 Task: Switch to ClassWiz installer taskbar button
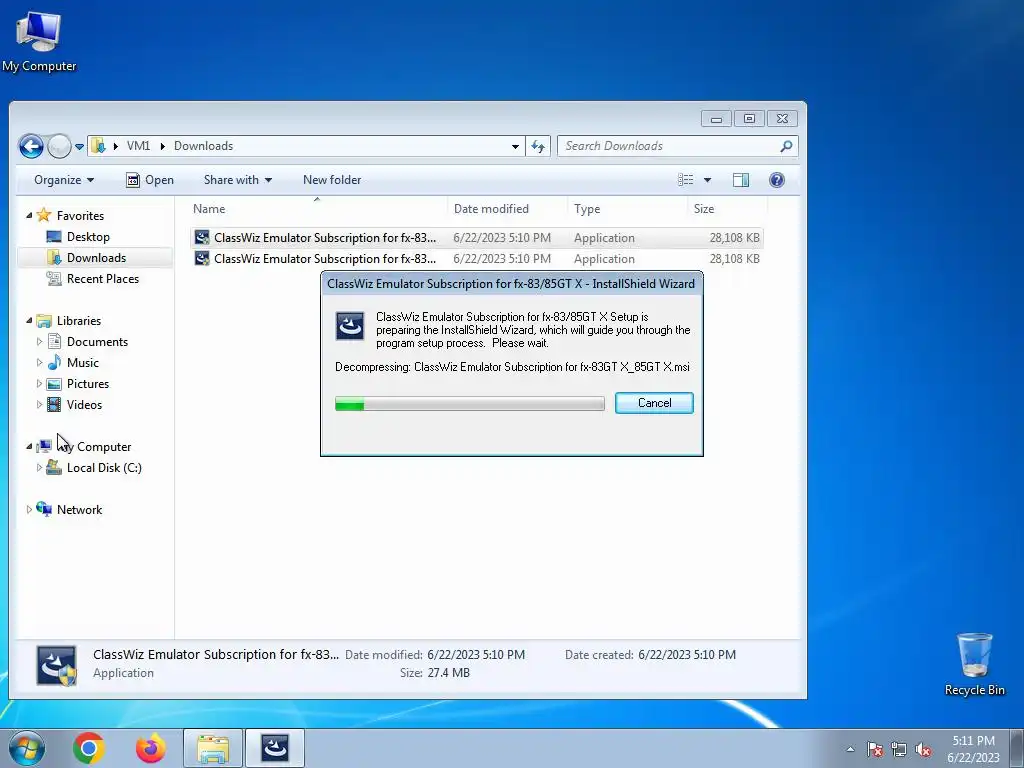point(275,748)
